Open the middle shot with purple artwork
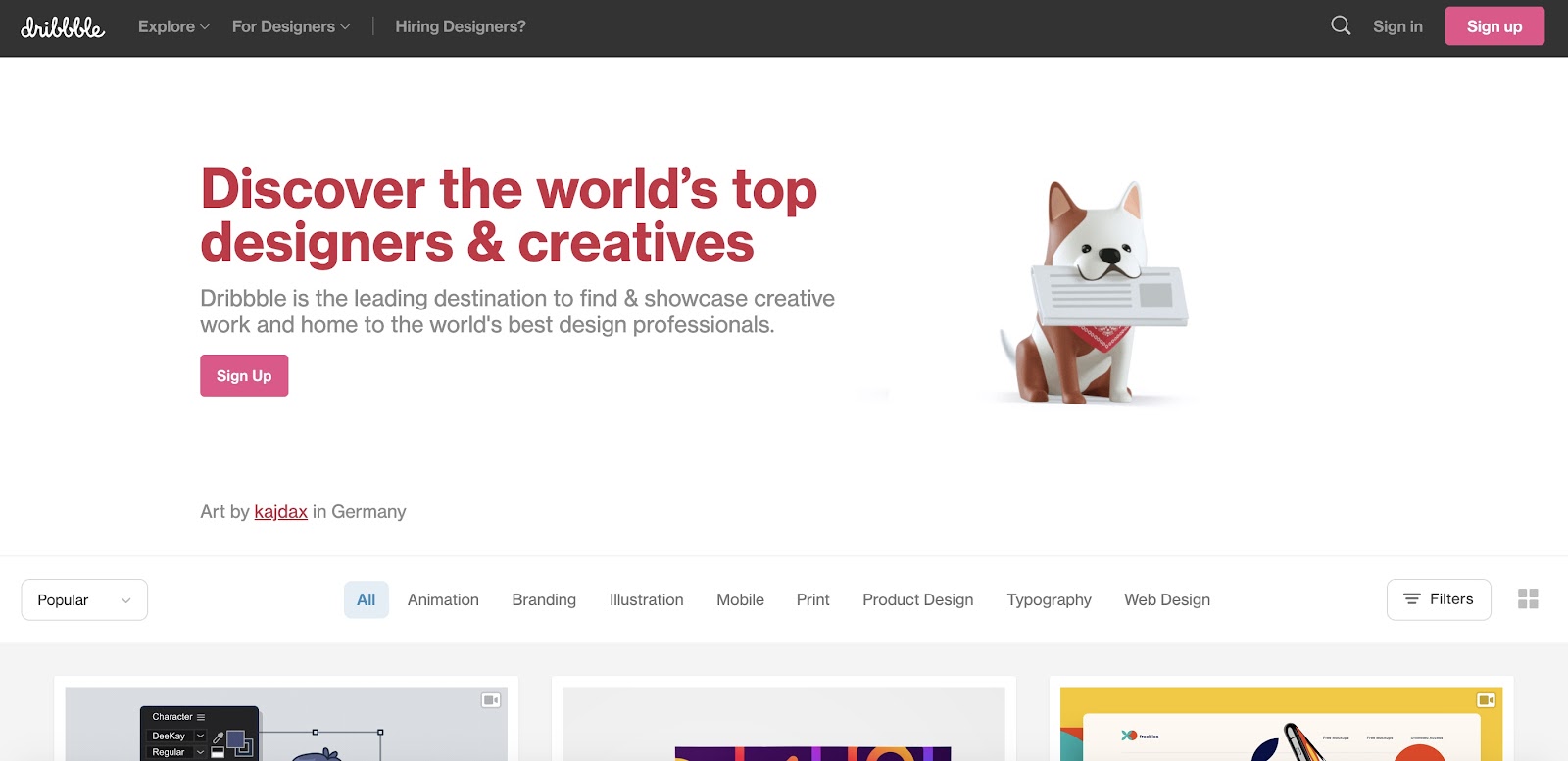 pyautogui.click(x=784, y=724)
